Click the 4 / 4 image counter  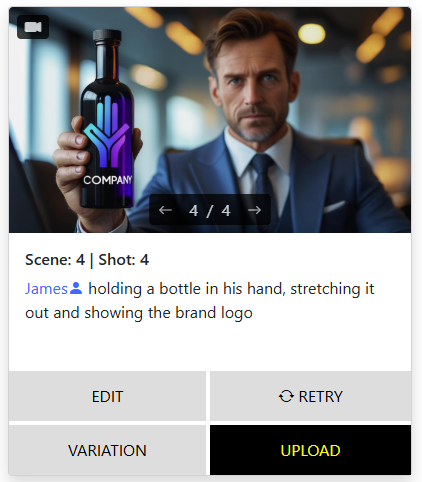coord(210,210)
